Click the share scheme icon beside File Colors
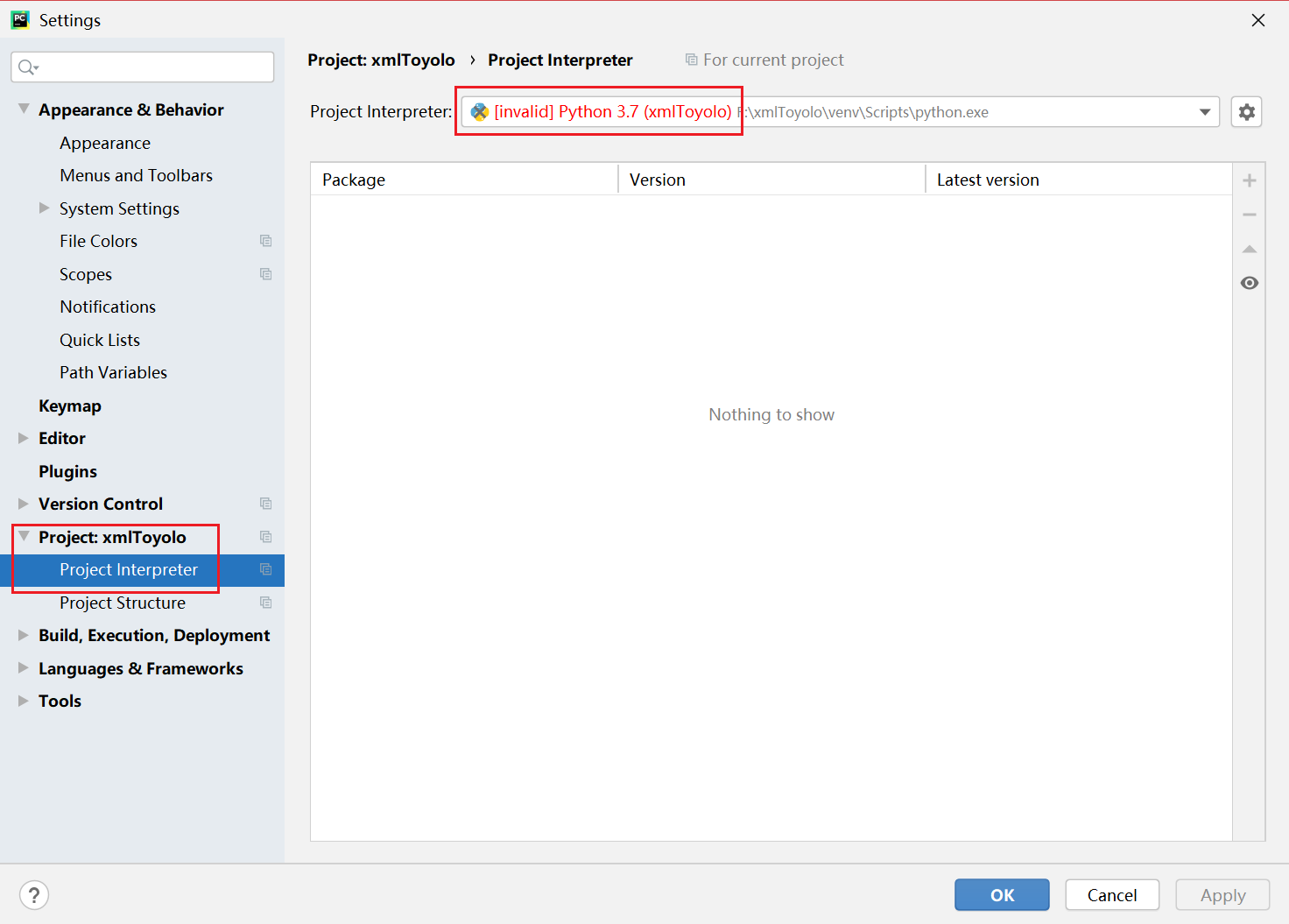 pos(265,241)
